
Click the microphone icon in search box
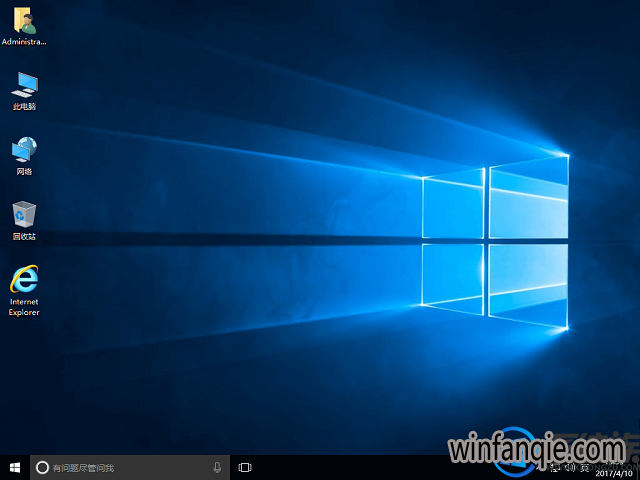(x=217, y=467)
